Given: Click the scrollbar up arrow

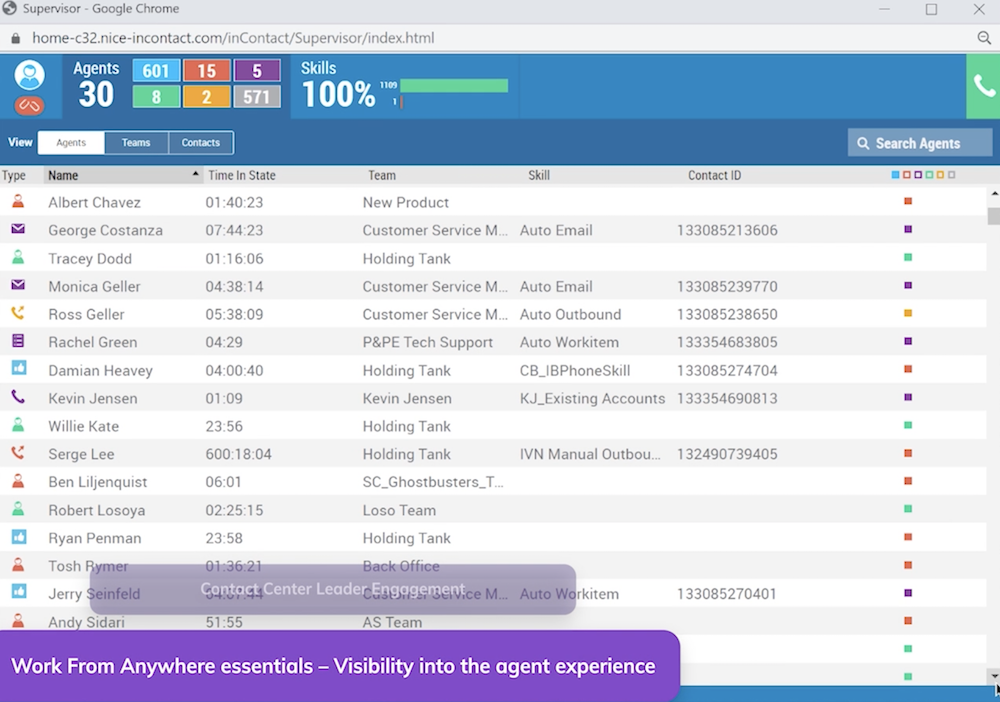Looking at the screenshot, I should [994, 193].
